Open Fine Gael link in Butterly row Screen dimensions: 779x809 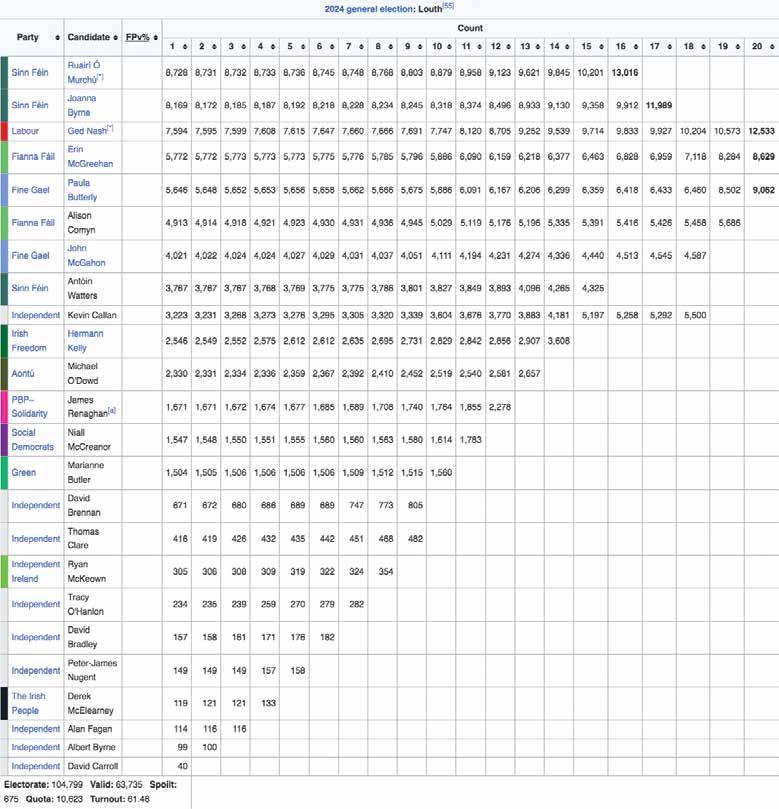pos(30,190)
